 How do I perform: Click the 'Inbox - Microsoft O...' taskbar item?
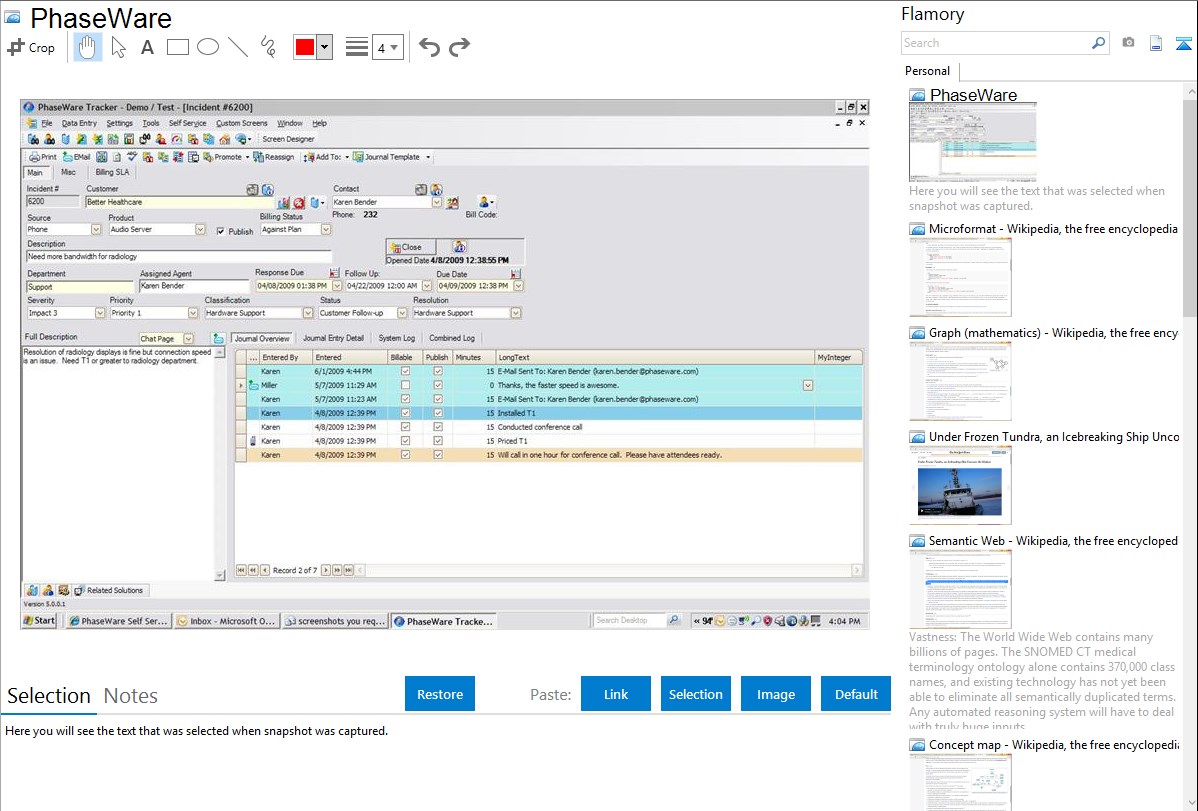(225, 621)
